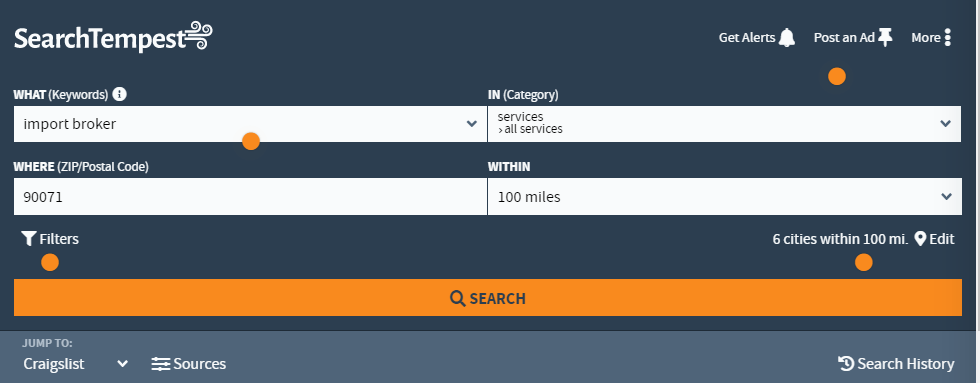980x383 pixels.
Task: Click the 90071 ZIP code field
Action: [x=250, y=197]
